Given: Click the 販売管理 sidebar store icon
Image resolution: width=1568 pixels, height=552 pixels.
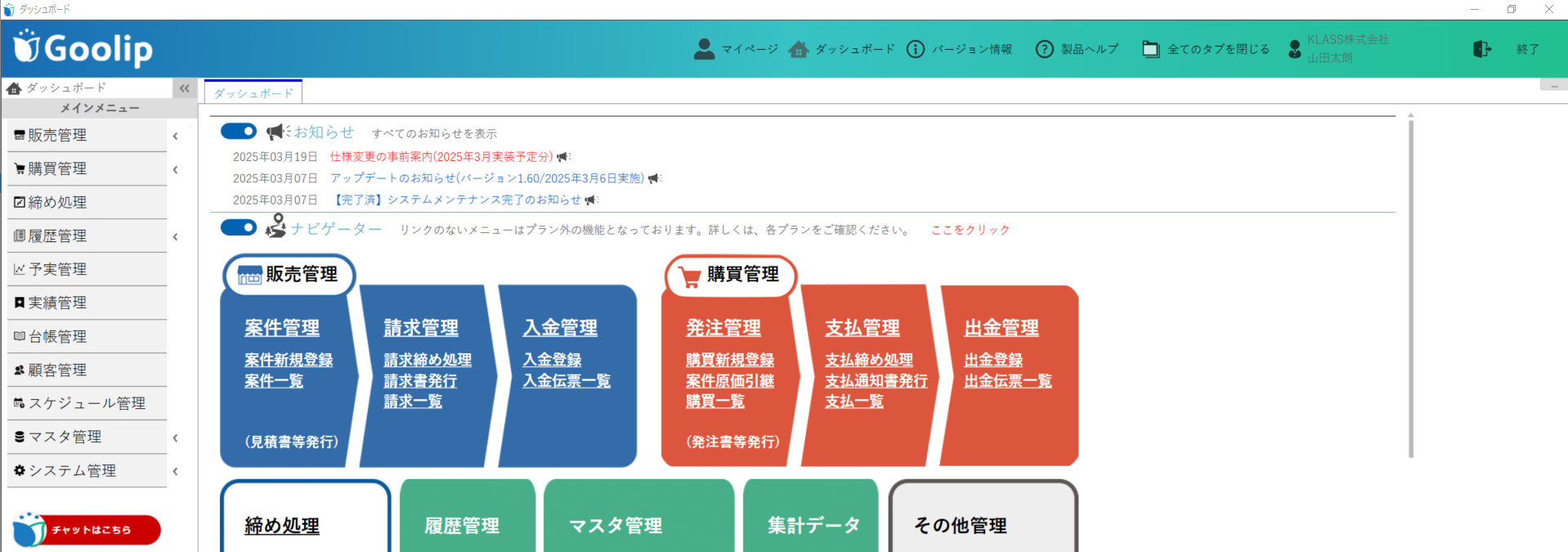Looking at the screenshot, I should point(20,135).
